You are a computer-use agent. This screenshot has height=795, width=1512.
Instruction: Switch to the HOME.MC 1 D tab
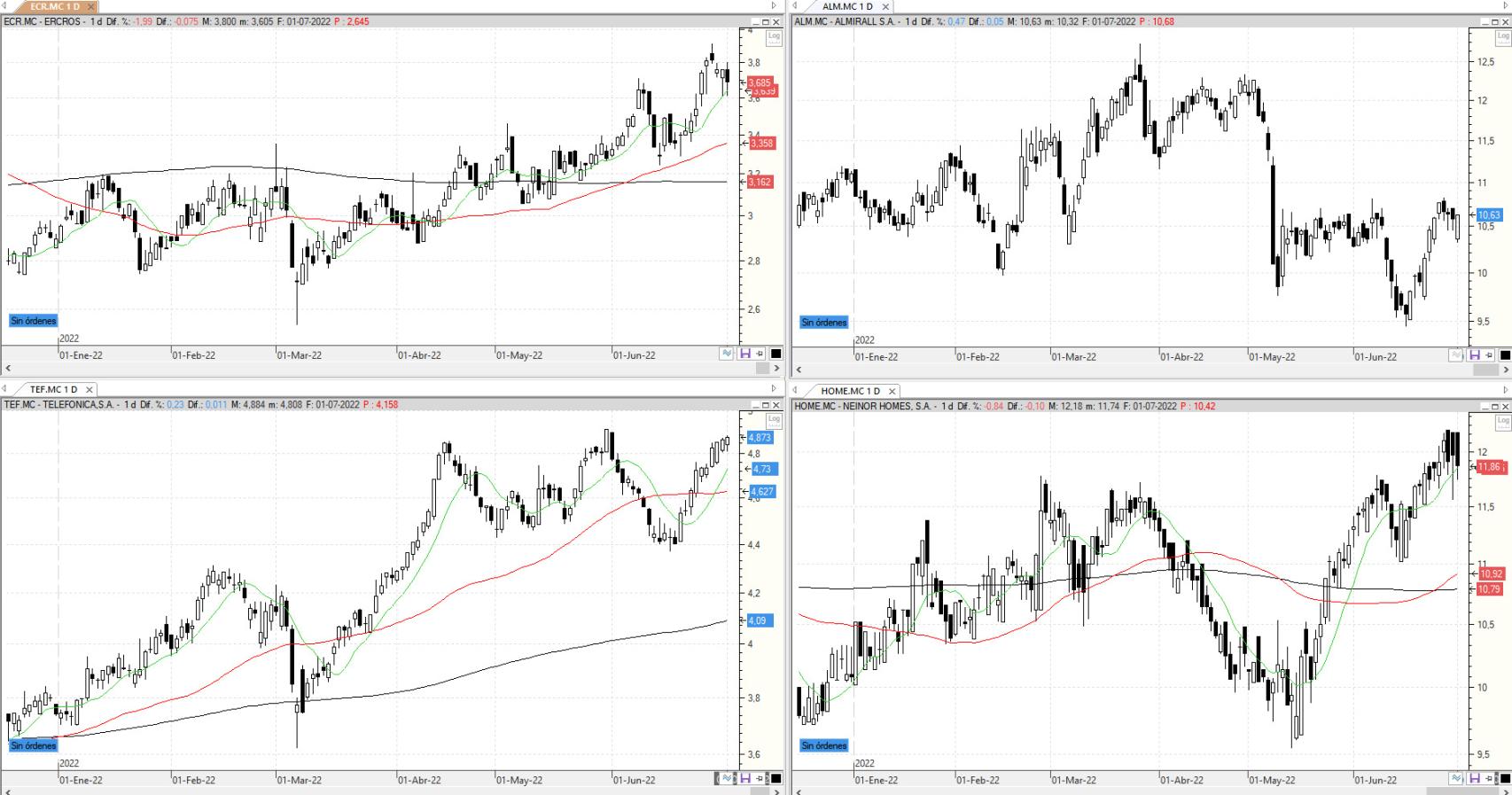pos(850,391)
